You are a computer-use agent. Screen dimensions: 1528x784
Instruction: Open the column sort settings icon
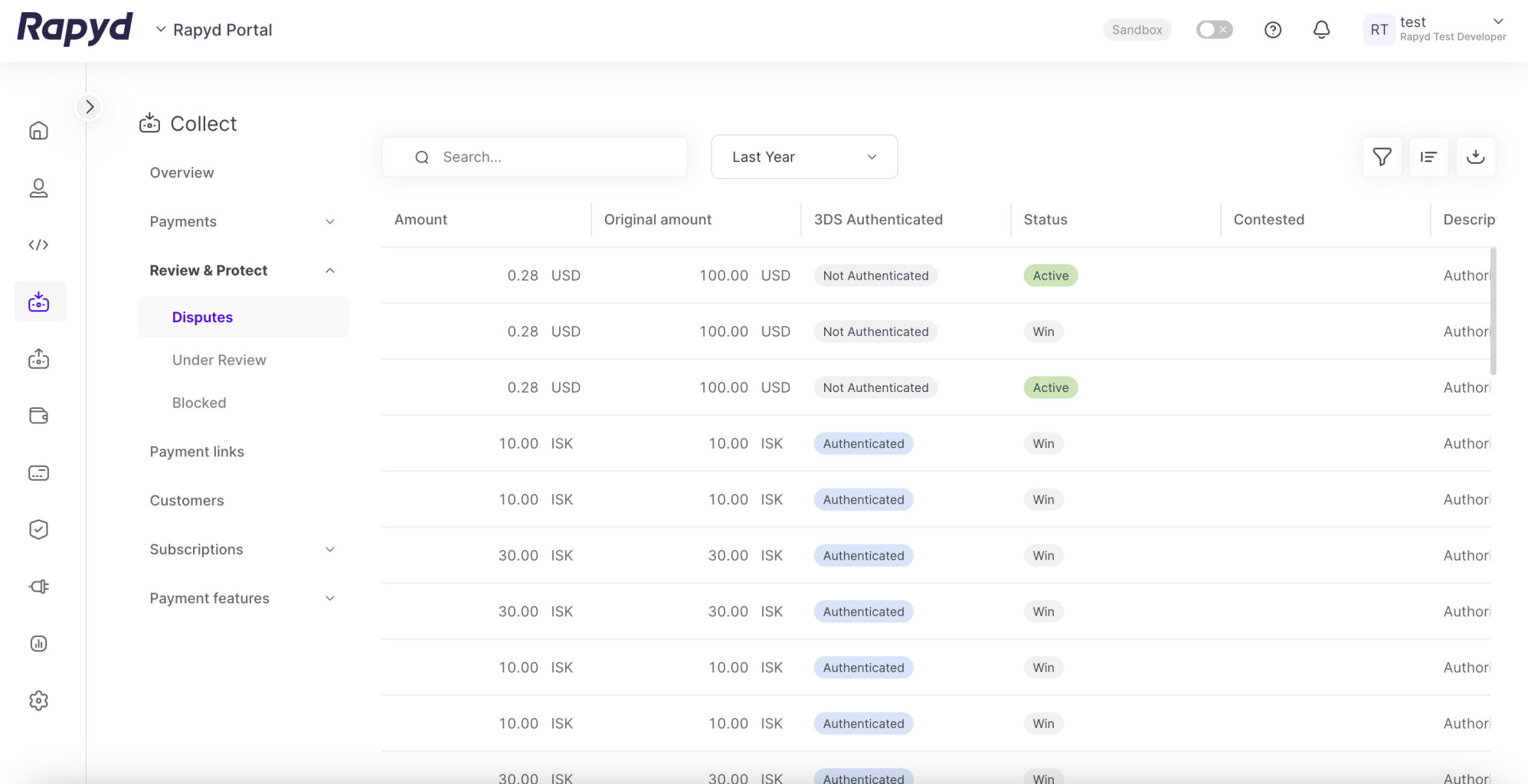pos(1428,157)
